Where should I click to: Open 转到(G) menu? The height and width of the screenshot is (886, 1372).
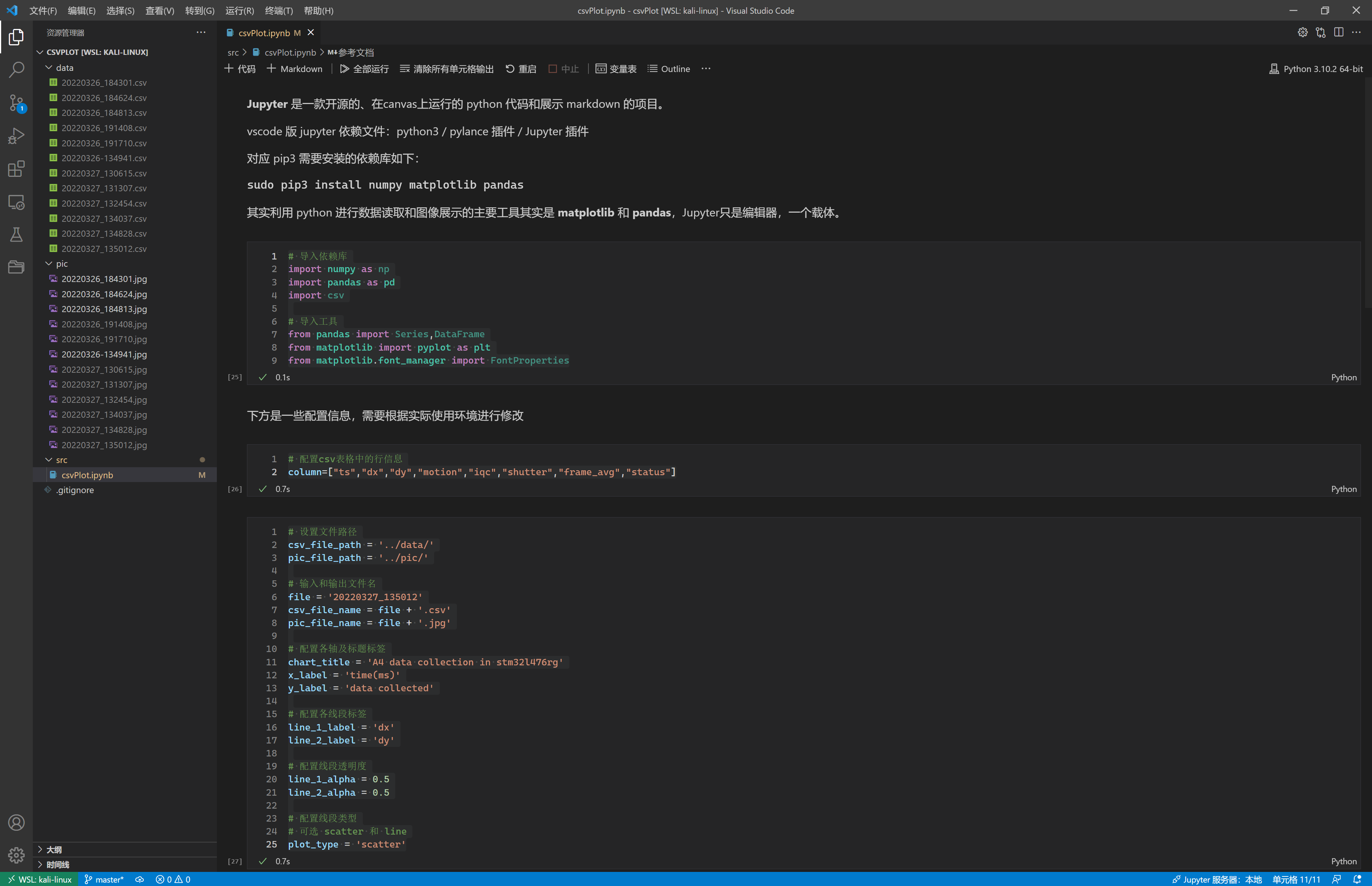coord(200,10)
